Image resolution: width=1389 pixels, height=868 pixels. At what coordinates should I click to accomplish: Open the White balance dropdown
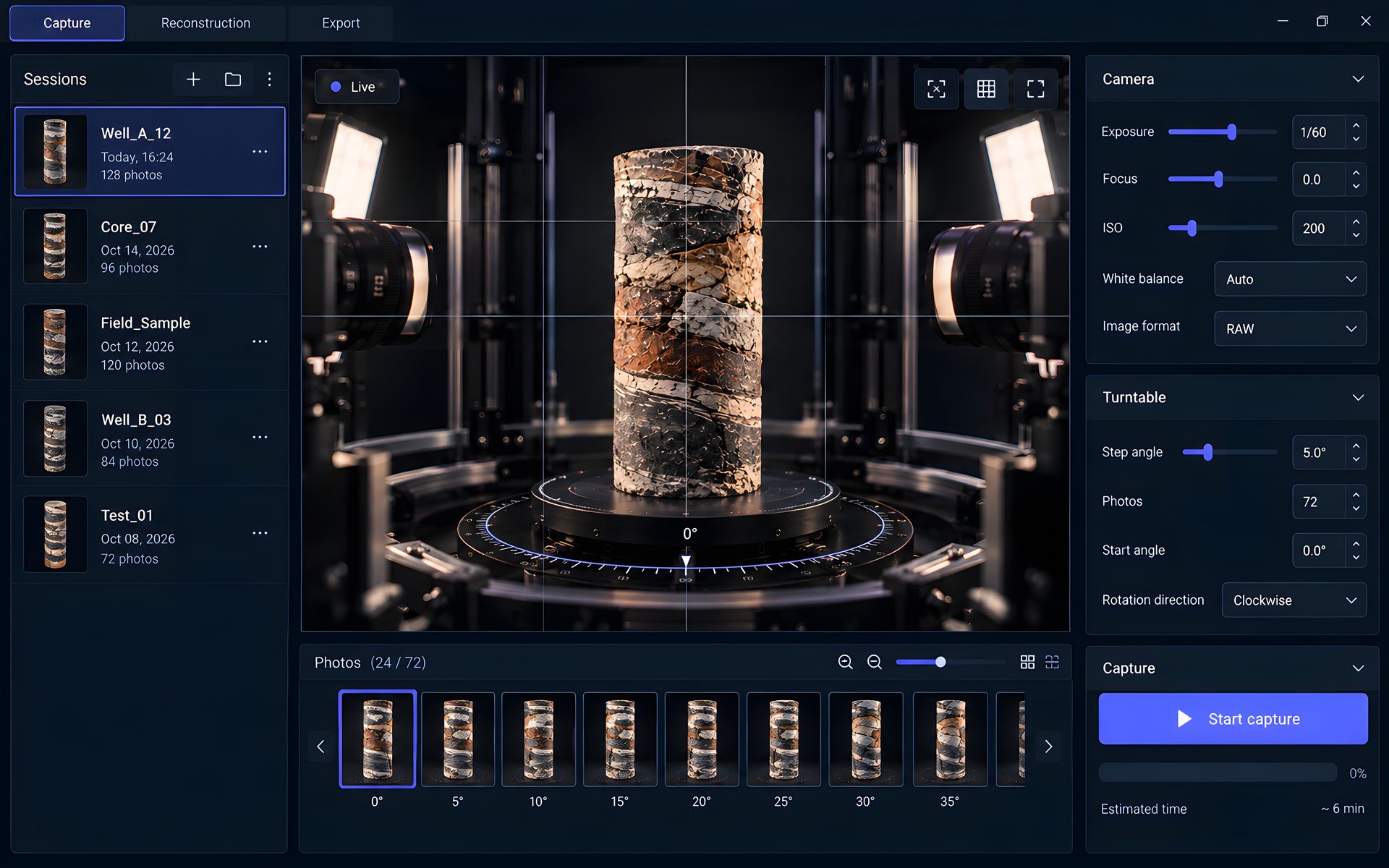(x=1290, y=279)
